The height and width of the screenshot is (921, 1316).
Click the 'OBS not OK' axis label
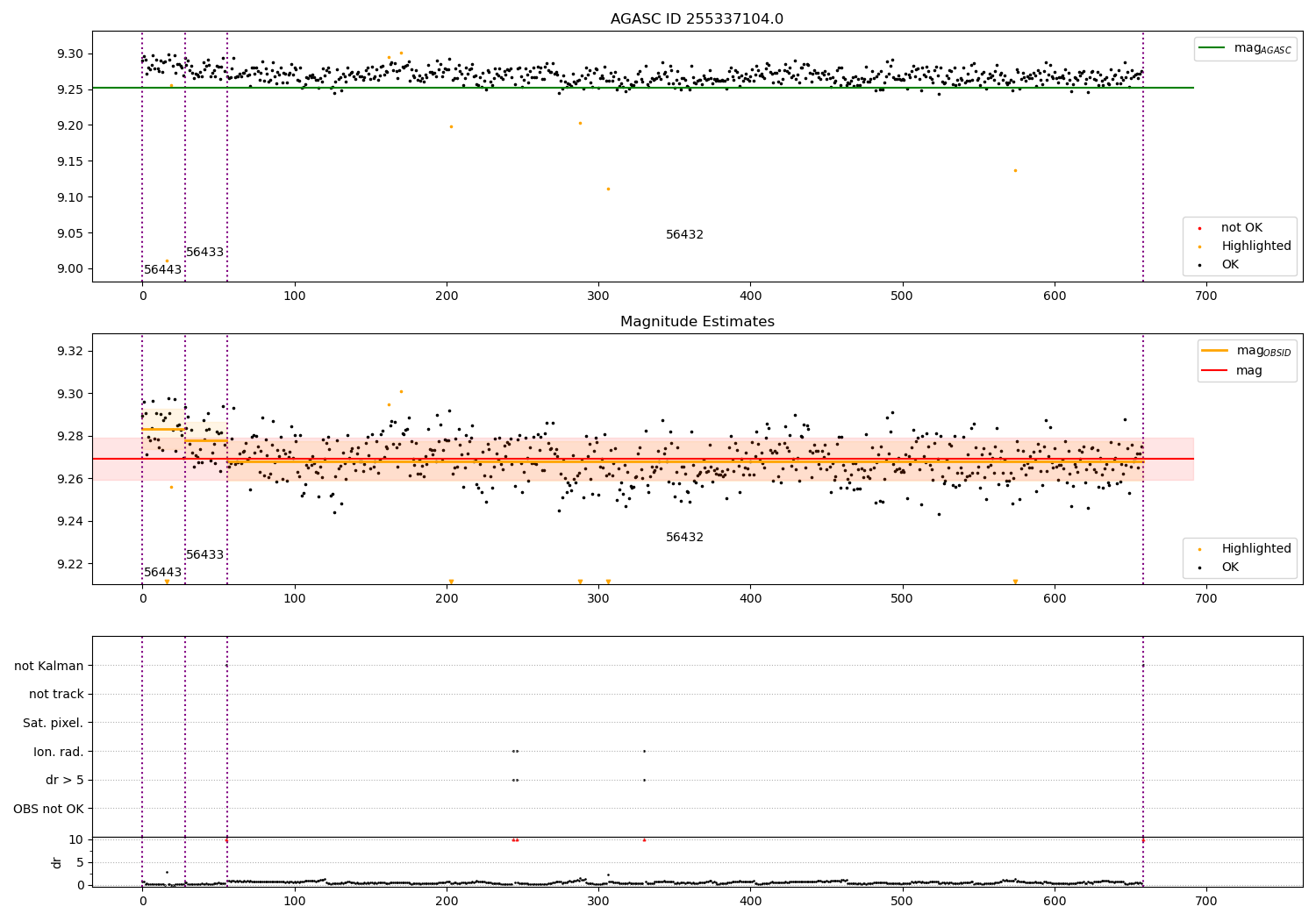pos(48,809)
